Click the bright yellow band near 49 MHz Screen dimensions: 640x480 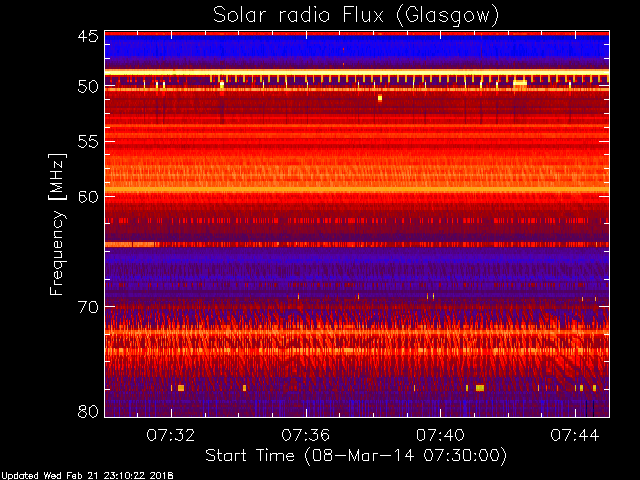coord(357,73)
